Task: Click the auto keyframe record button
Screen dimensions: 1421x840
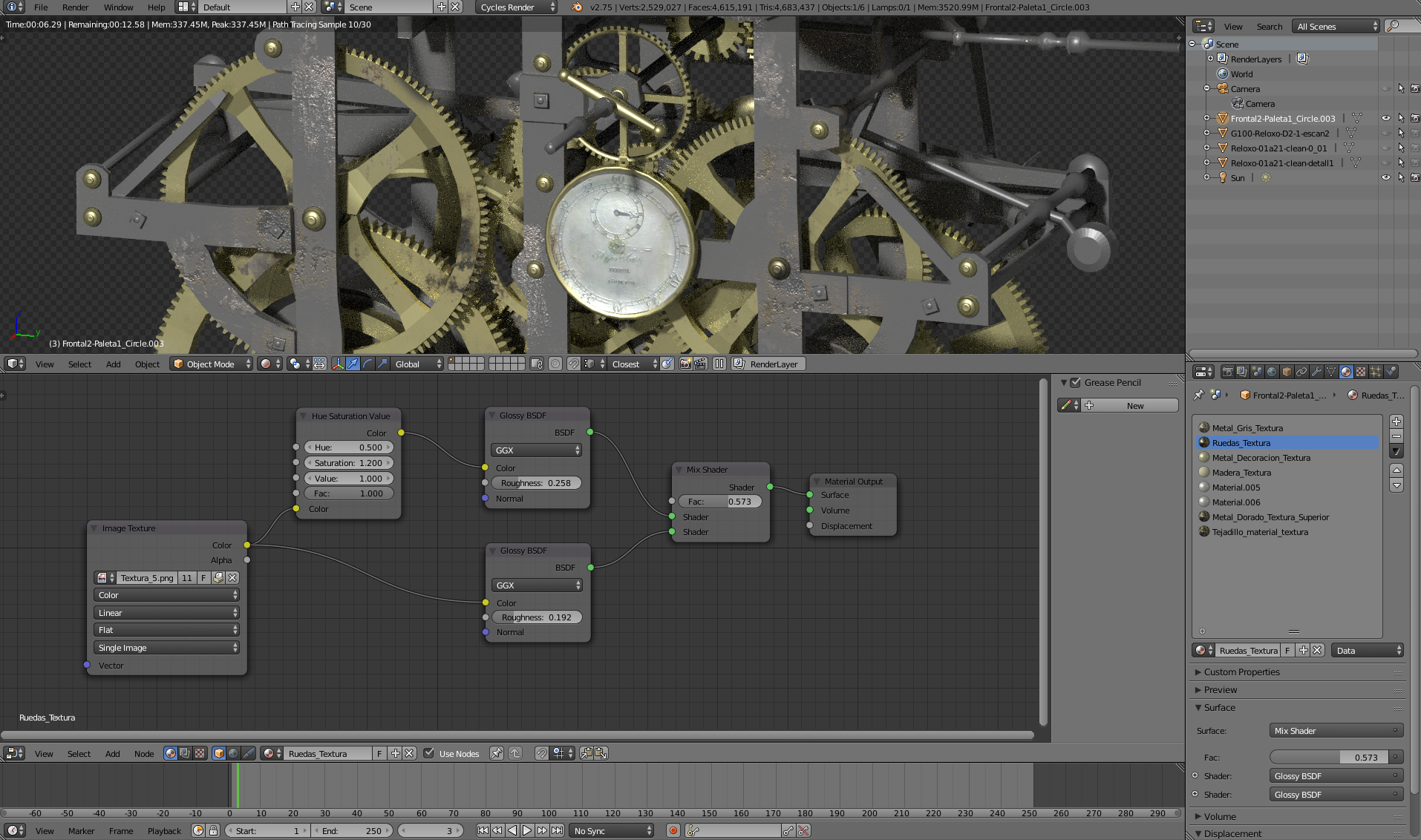Action: click(x=673, y=830)
